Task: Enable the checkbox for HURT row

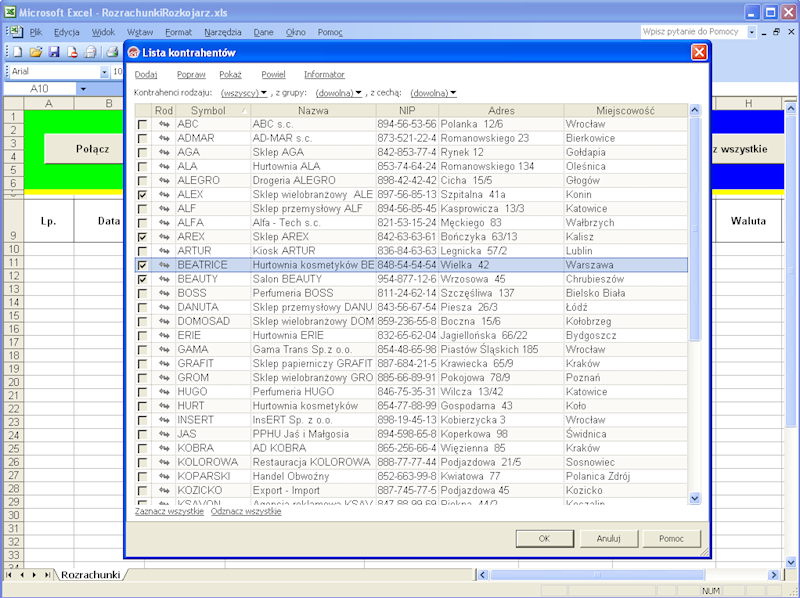Action: 141,406
